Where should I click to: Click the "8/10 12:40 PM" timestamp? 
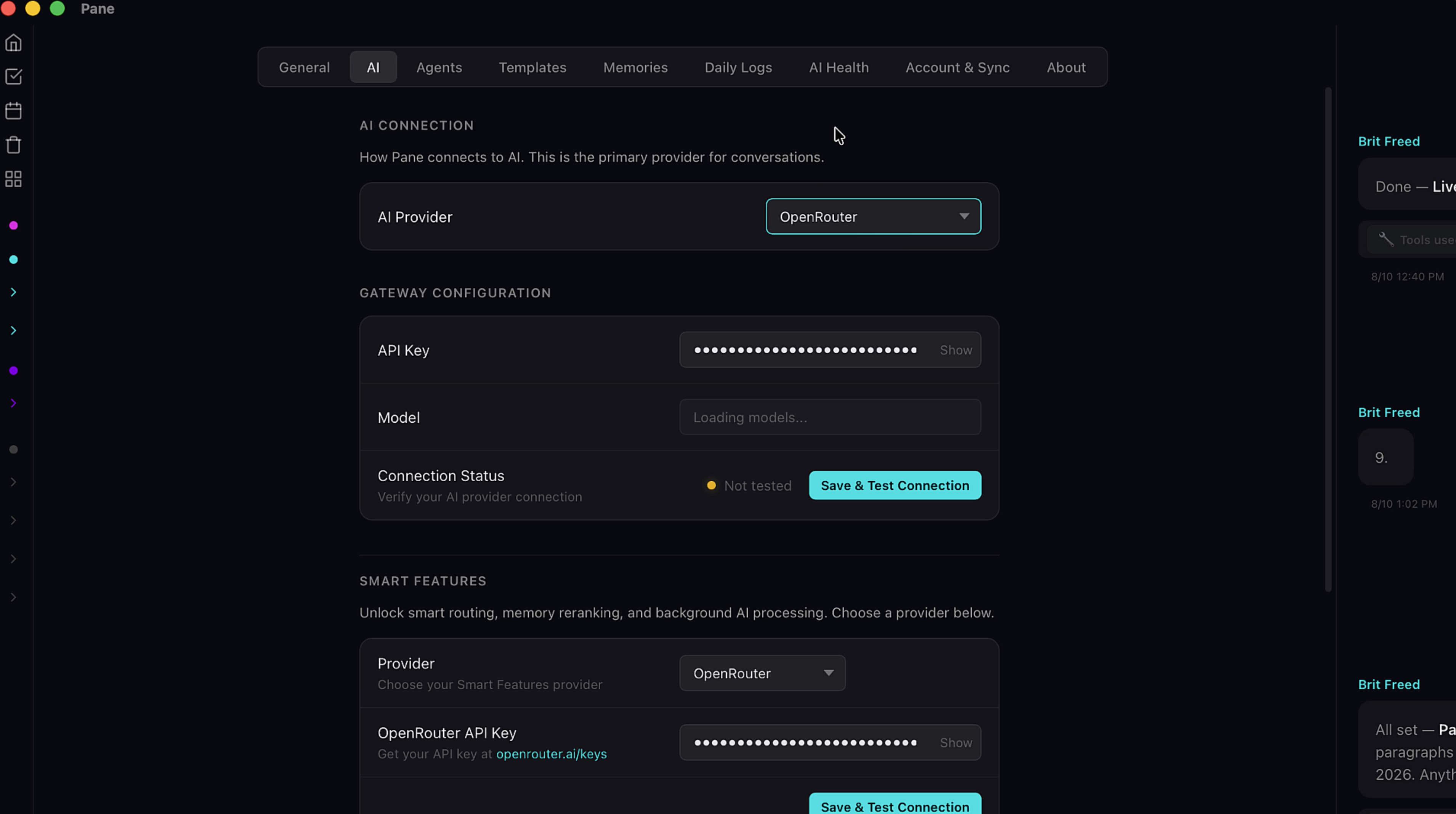tap(1407, 276)
